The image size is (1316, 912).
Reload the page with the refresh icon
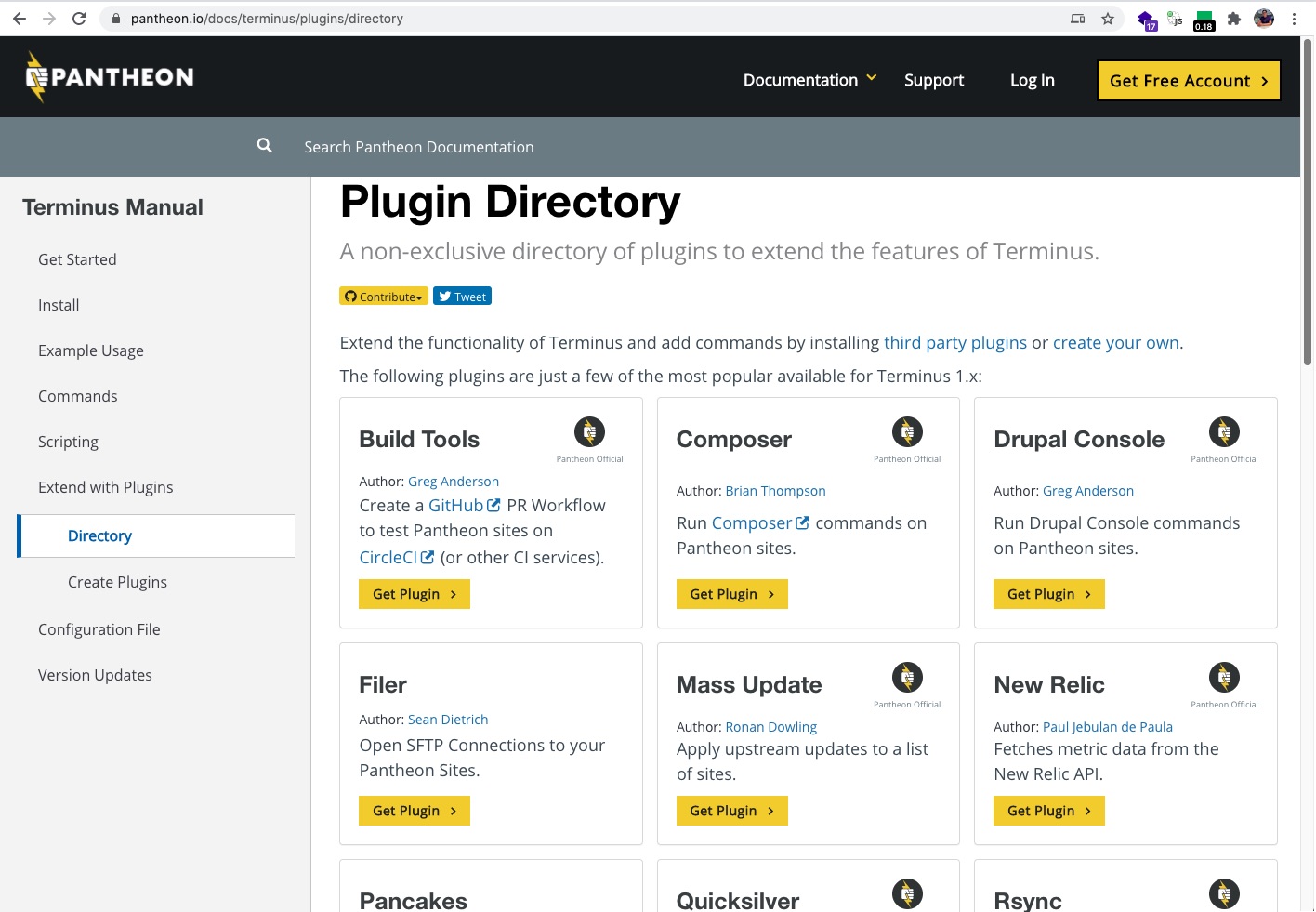[79, 19]
